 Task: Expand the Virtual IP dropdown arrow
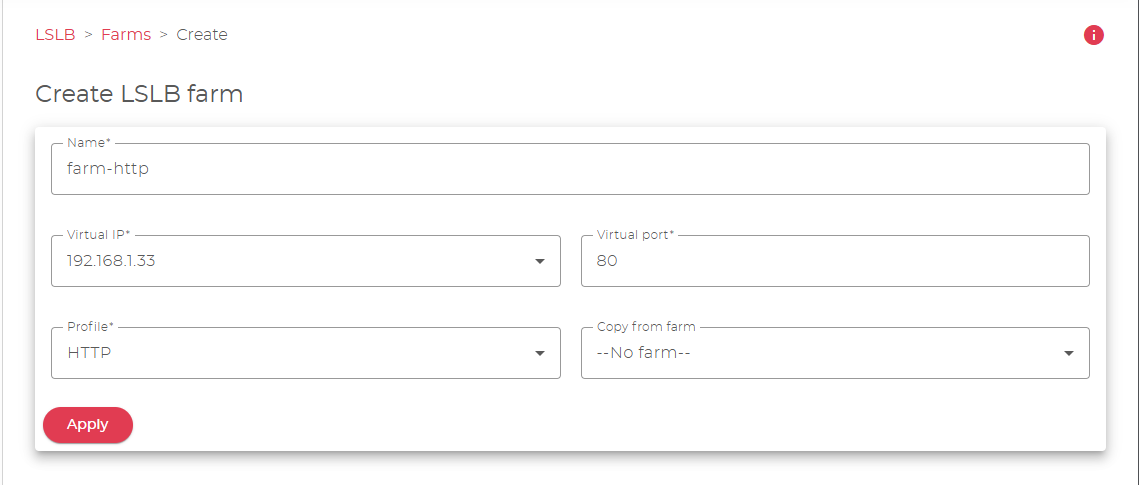pyautogui.click(x=540, y=262)
